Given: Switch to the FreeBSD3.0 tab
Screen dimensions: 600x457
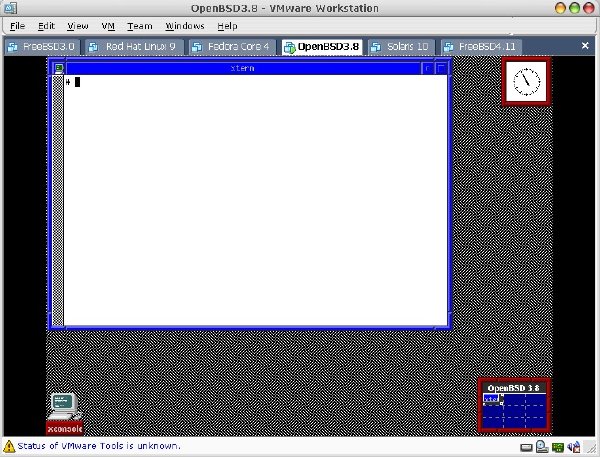Looking at the screenshot, I should (x=42, y=47).
